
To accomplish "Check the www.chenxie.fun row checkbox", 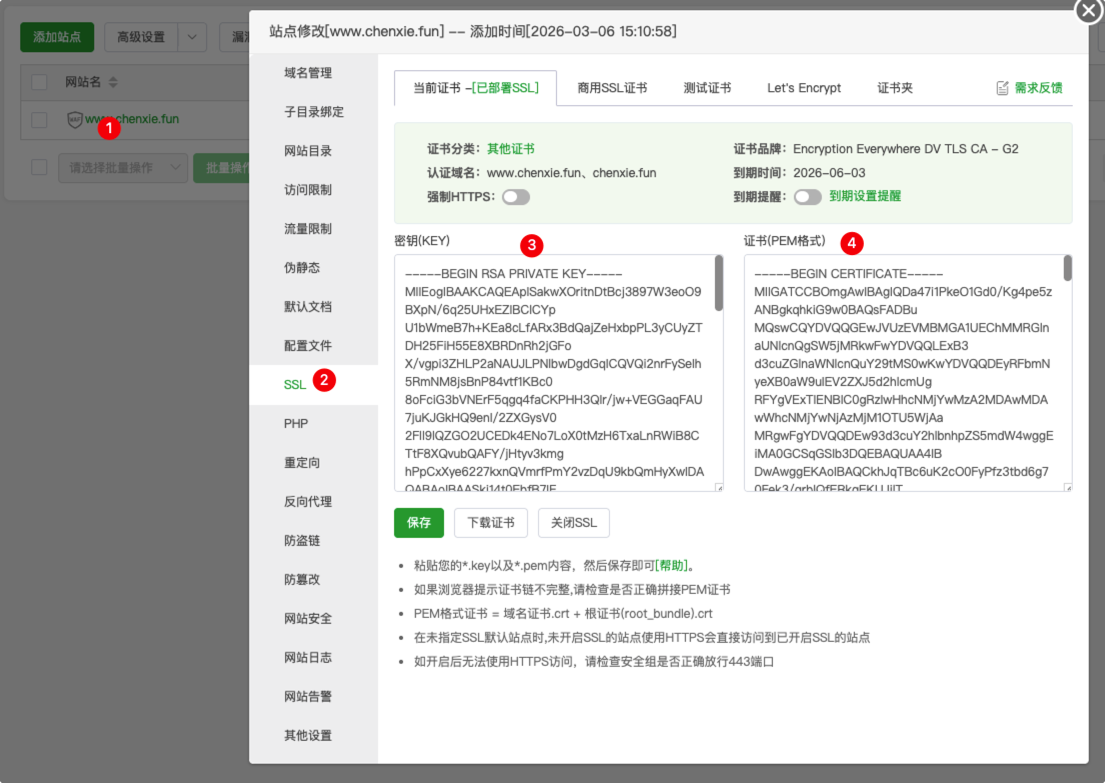I will pyautogui.click(x=39, y=120).
